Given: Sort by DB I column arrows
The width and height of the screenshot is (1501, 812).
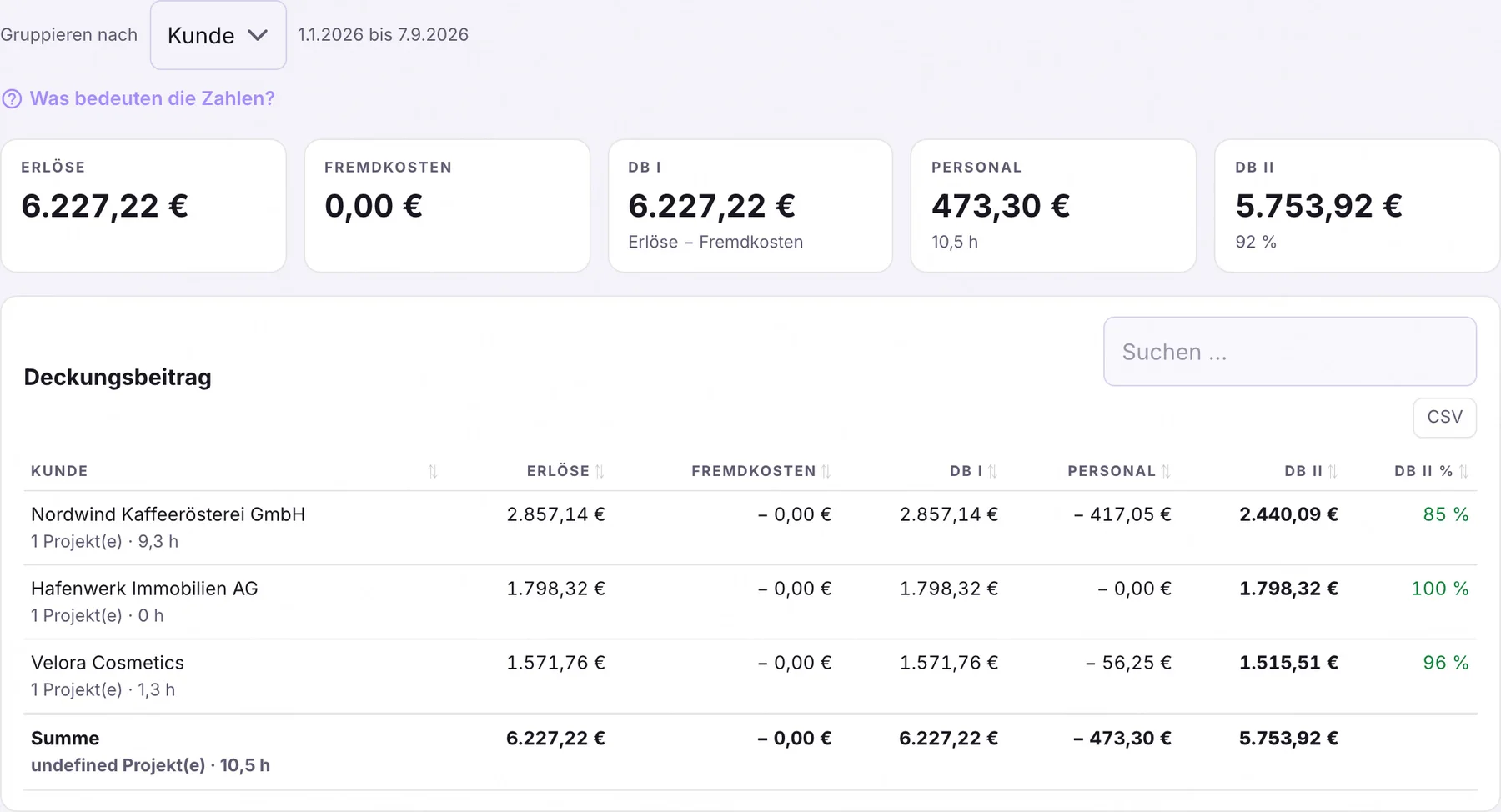Looking at the screenshot, I should [x=993, y=471].
